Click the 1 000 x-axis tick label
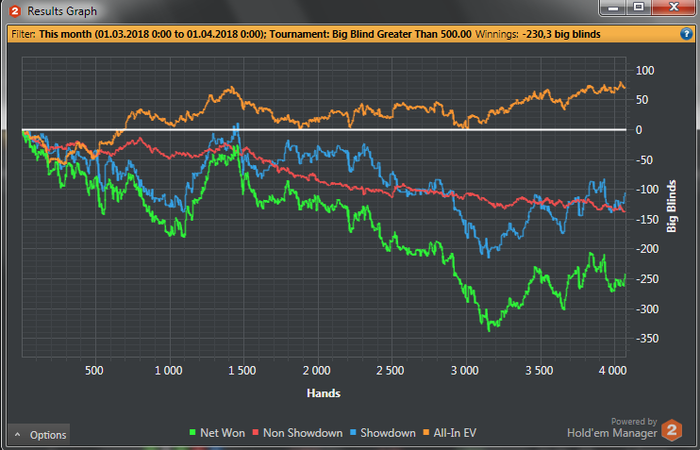 (168, 371)
